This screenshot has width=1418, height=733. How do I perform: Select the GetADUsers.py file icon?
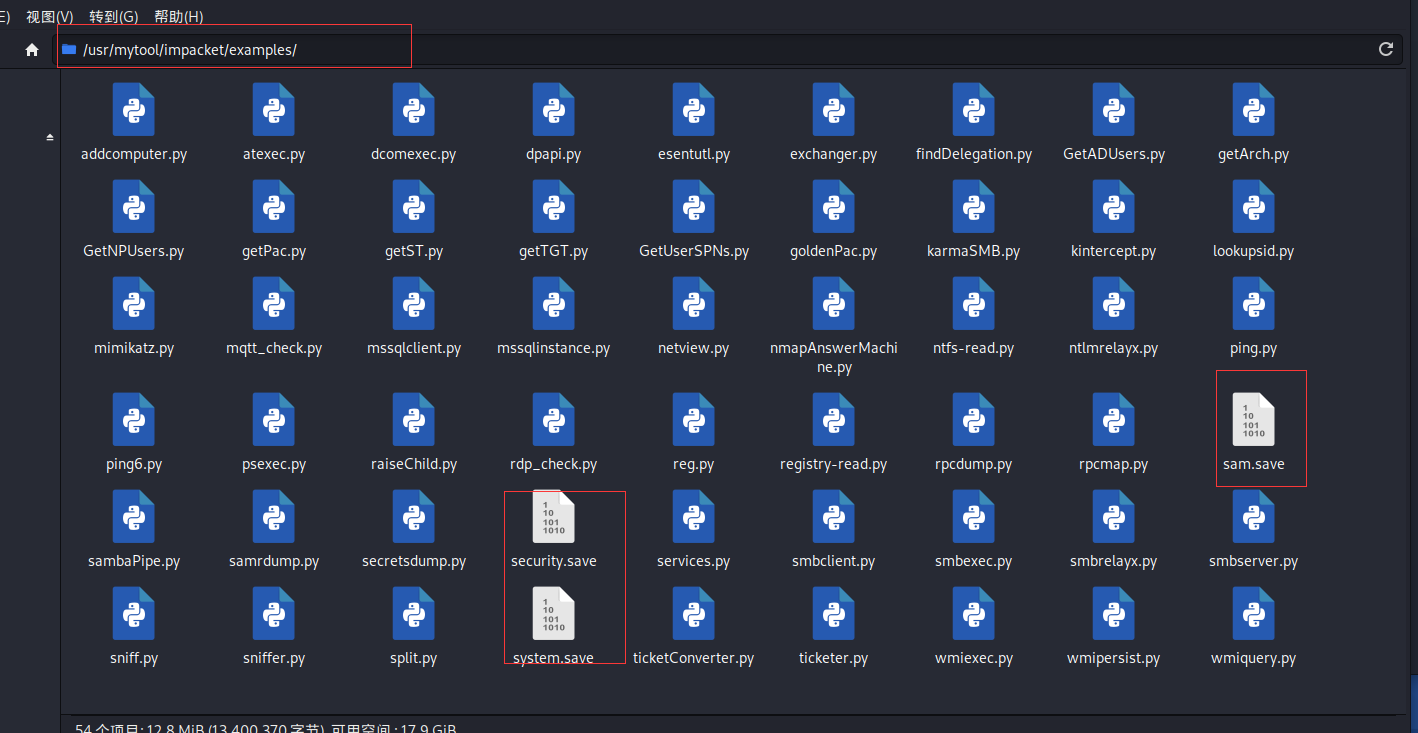1114,110
